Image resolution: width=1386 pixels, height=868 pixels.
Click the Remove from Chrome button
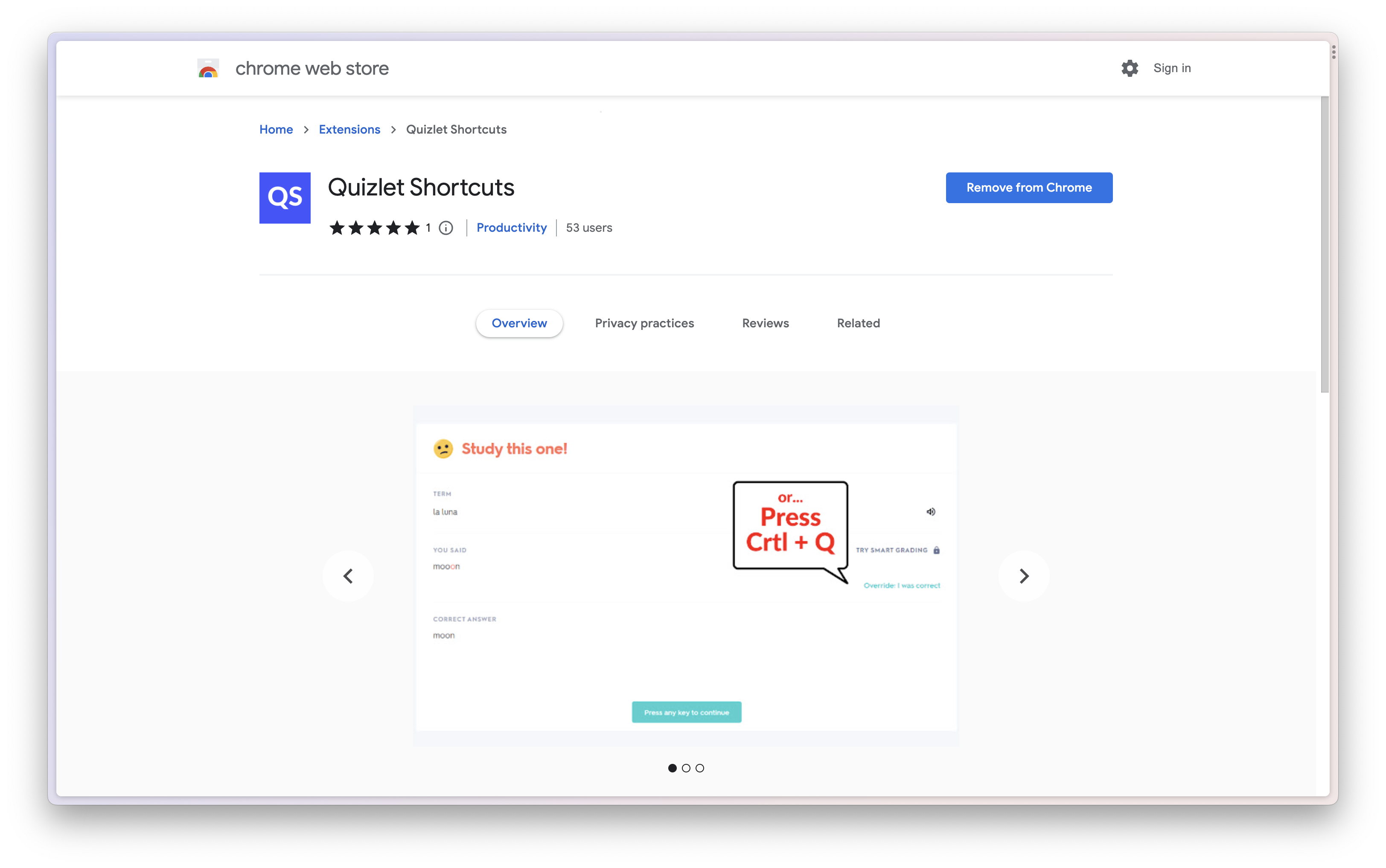click(1029, 187)
